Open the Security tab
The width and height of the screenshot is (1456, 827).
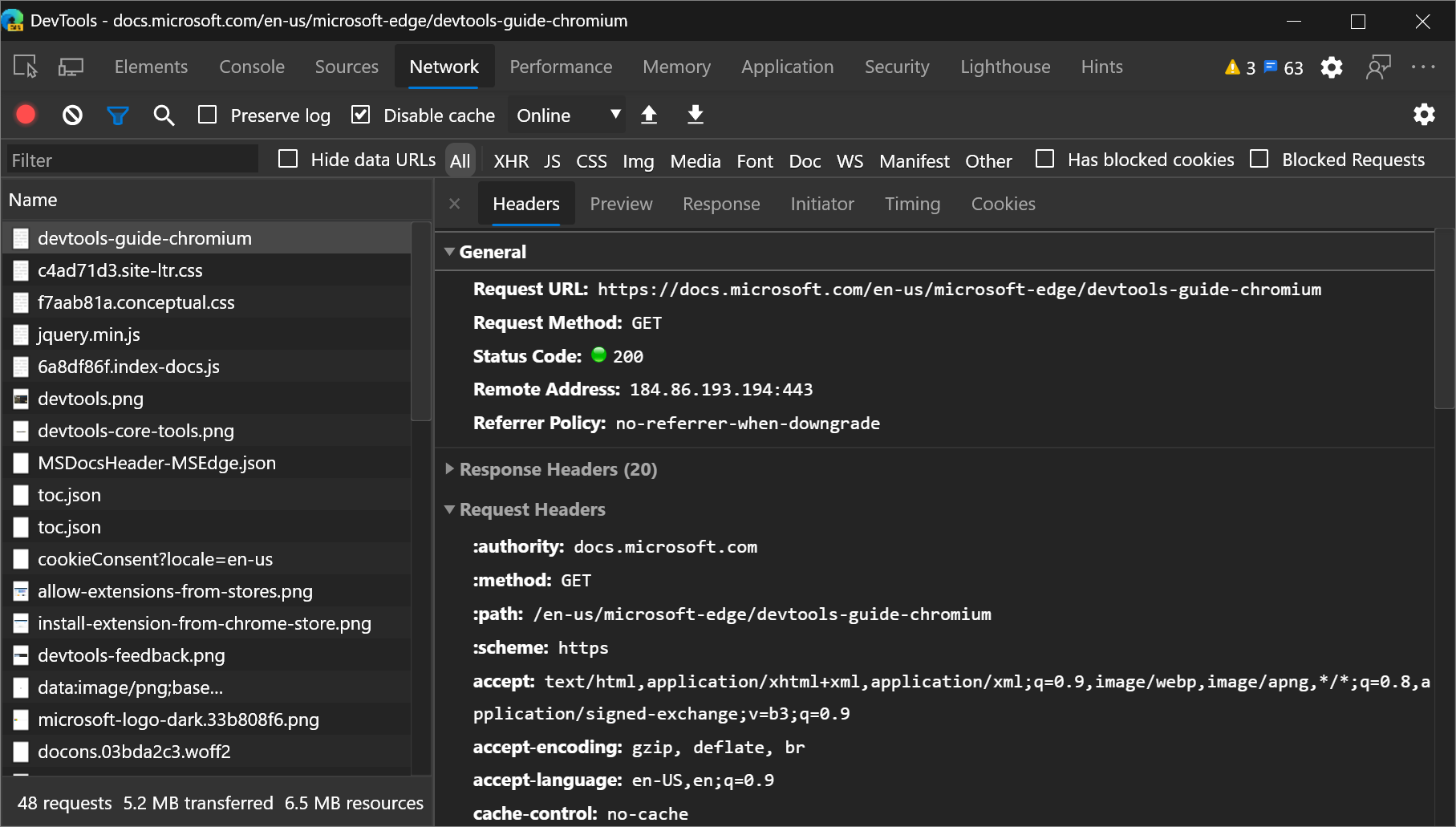[x=897, y=67]
